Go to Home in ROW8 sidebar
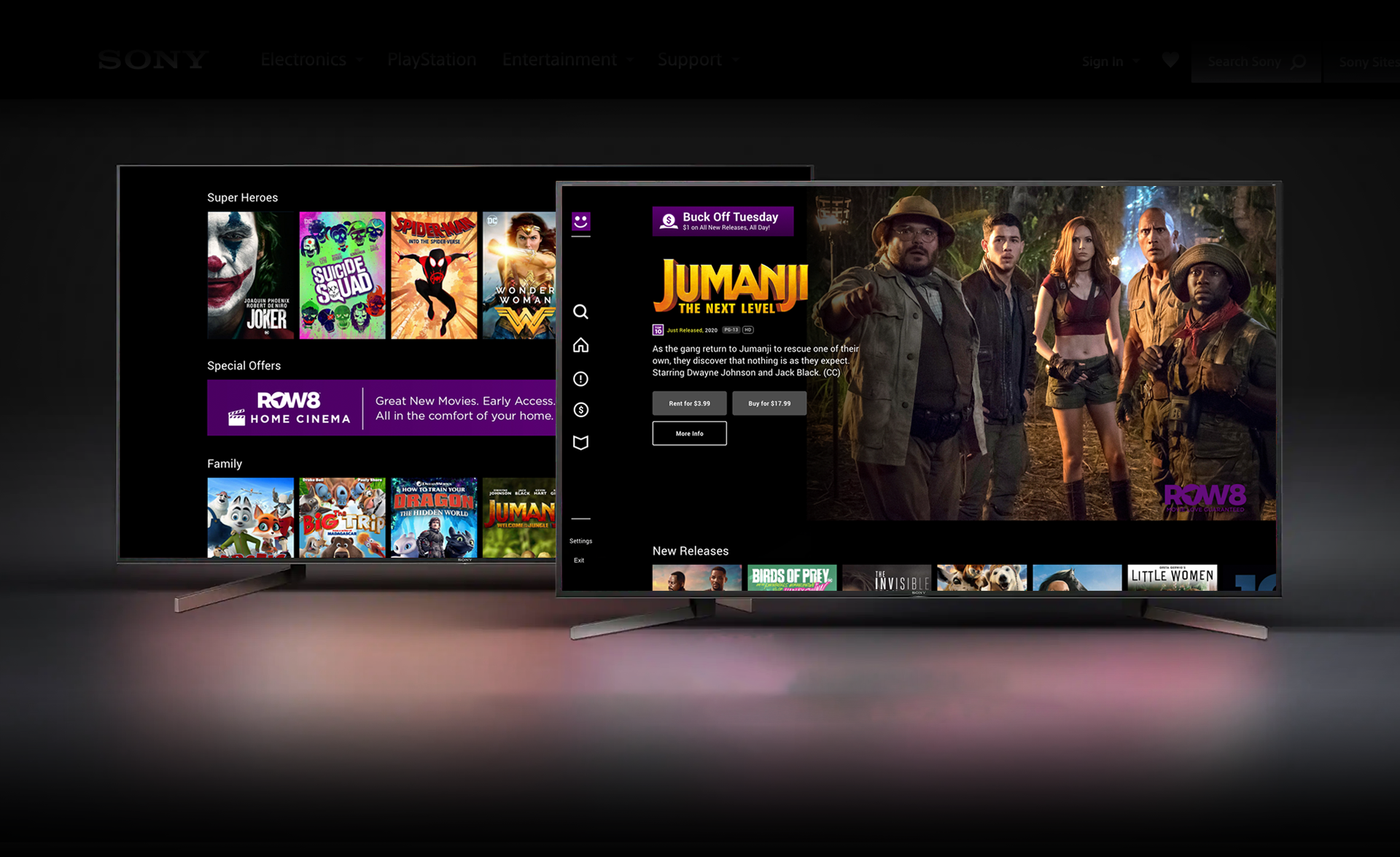Screen dimensions: 1400x857 pyautogui.click(x=580, y=345)
